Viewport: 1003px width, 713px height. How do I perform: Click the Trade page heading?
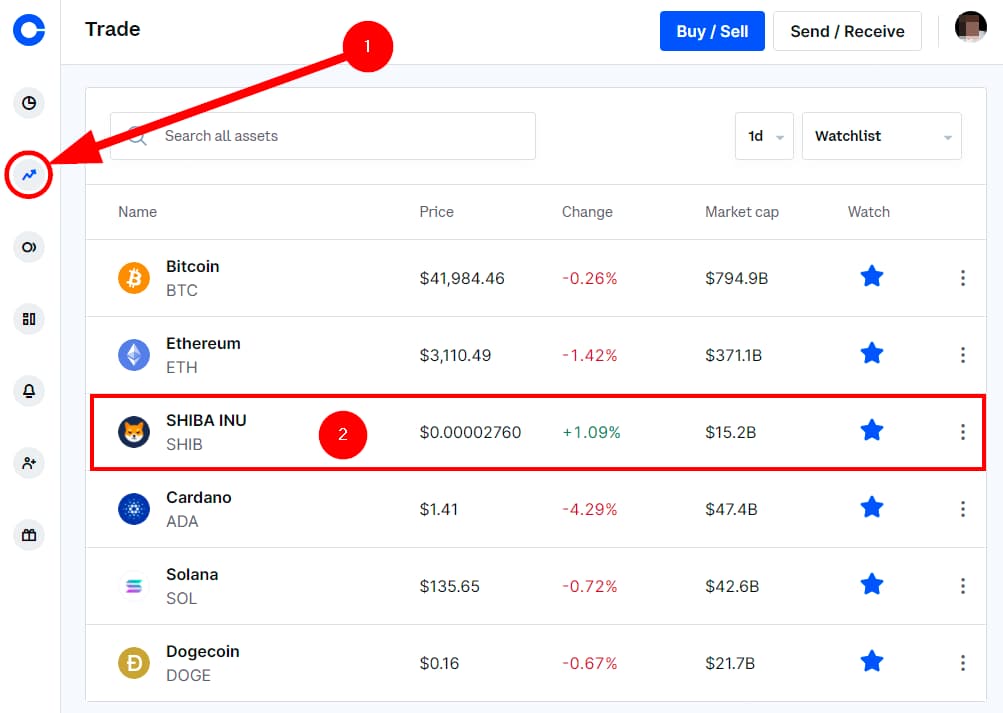pyautogui.click(x=113, y=29)
